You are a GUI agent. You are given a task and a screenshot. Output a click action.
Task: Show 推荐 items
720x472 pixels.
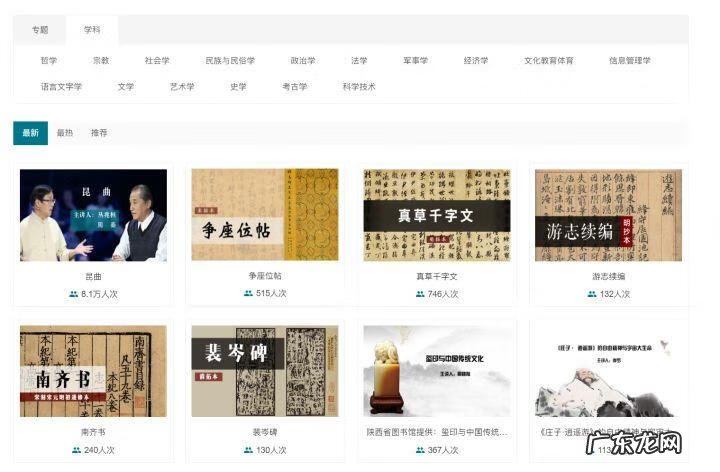pos(99,133)
